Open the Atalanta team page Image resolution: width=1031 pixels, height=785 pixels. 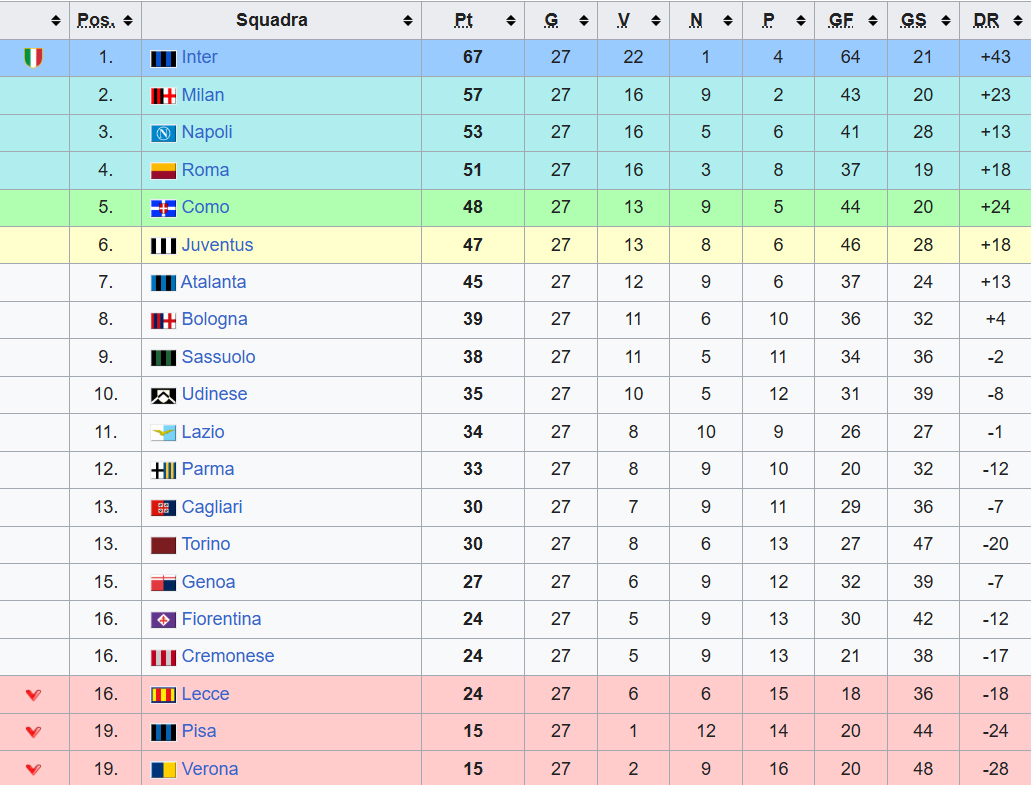click(213, 282)
